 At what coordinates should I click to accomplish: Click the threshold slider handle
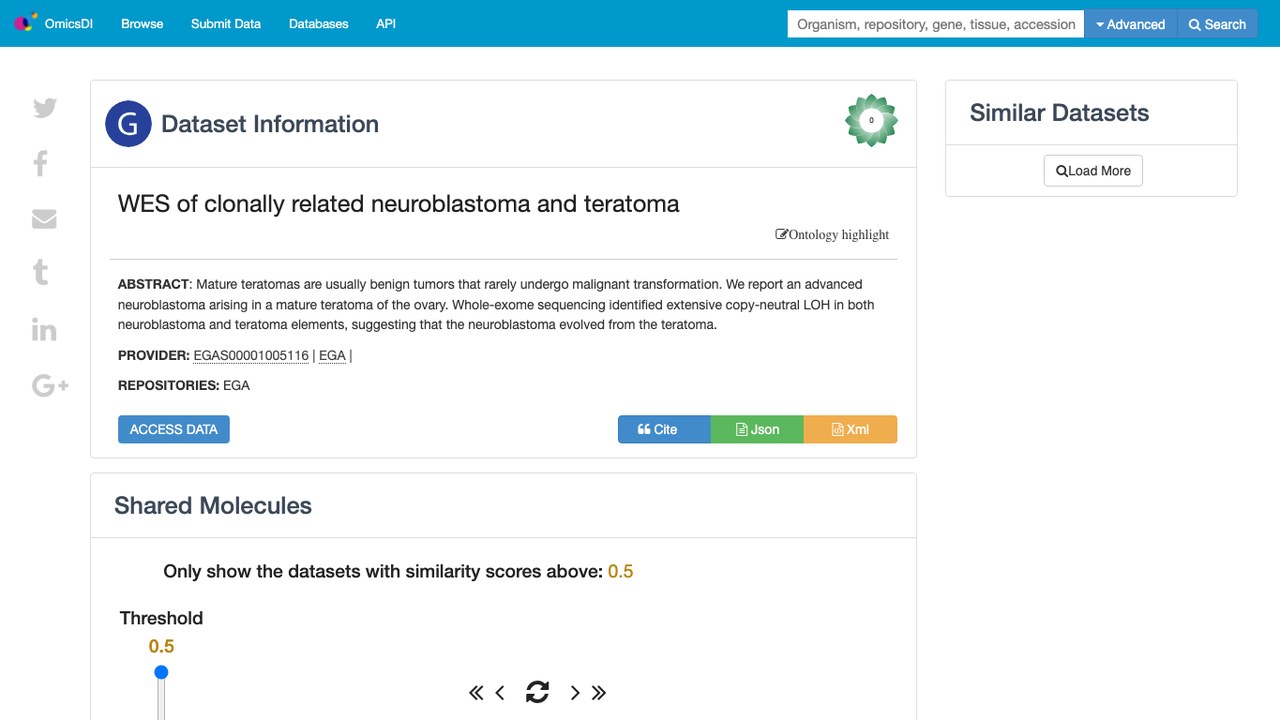tap(161, 672)
